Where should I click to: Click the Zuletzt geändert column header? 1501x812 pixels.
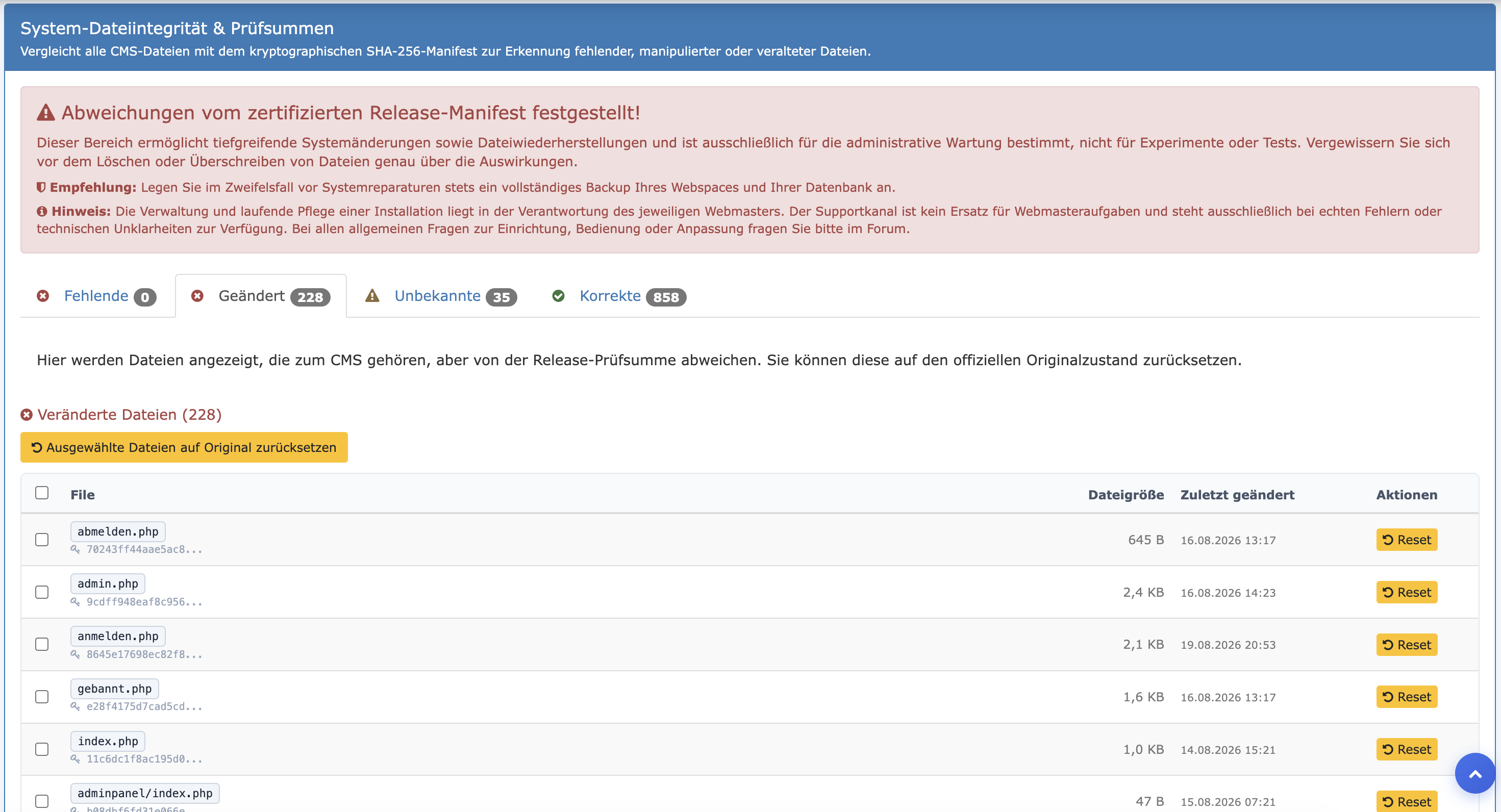[1237, 495]
